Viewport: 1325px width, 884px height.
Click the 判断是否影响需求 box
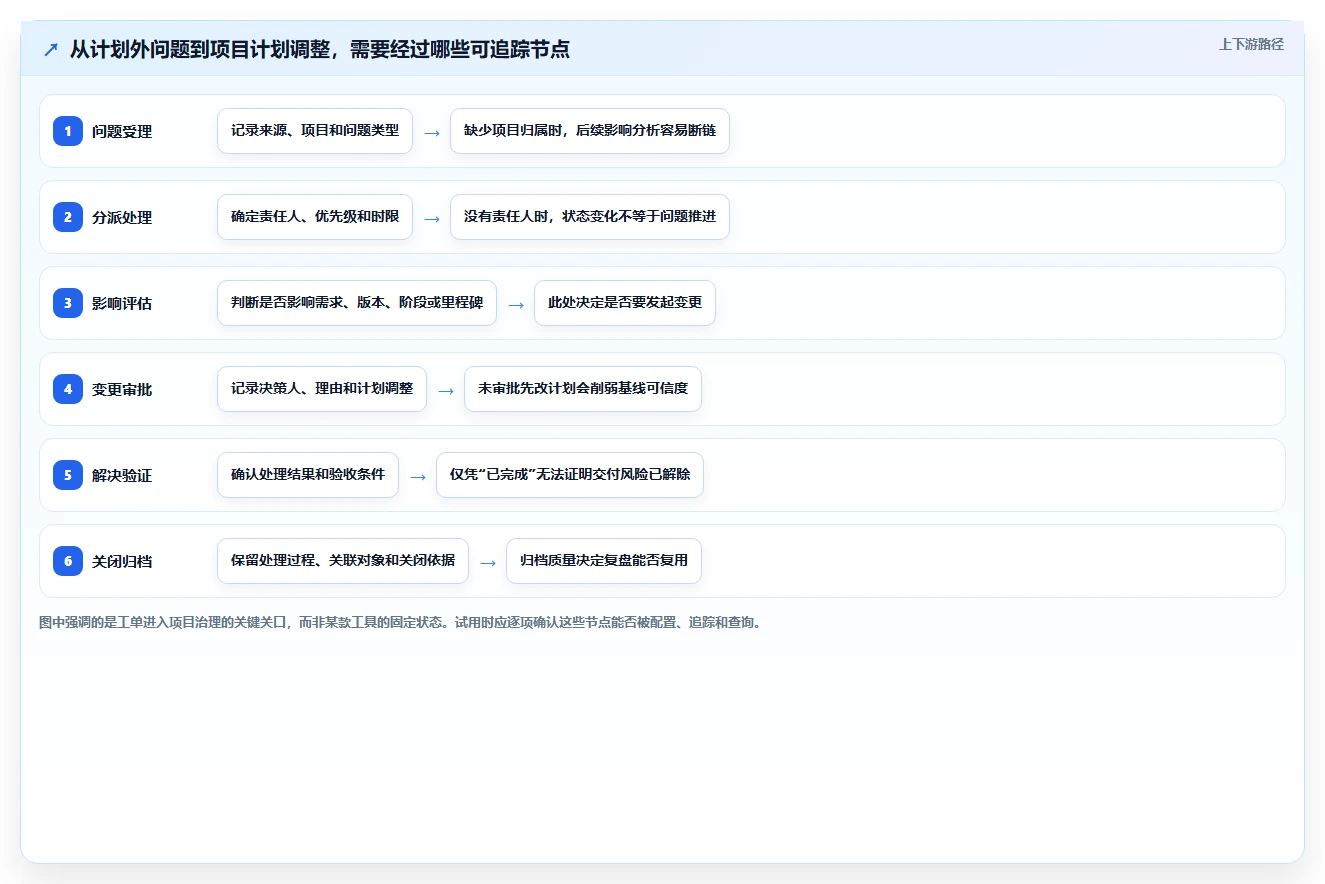pyautogui.click(x=357, y=303)
